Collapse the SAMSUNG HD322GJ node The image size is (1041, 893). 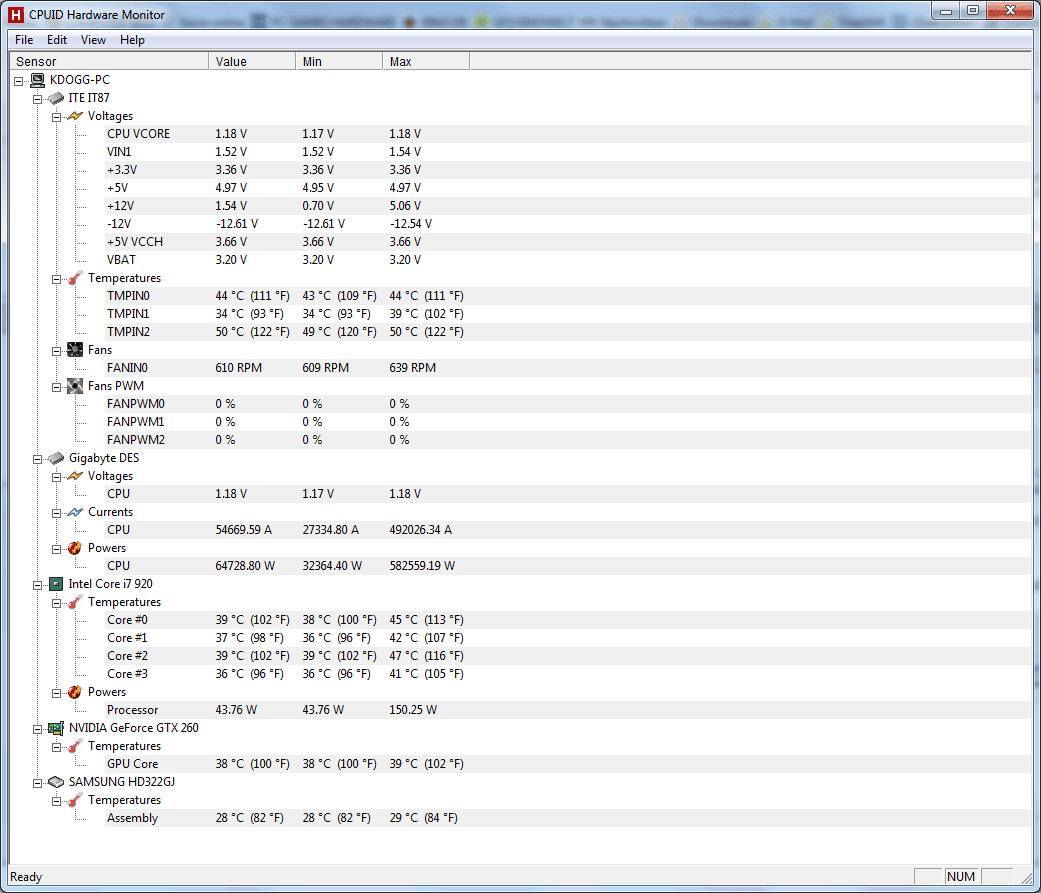pyautogui.click(x=38, y=783)
